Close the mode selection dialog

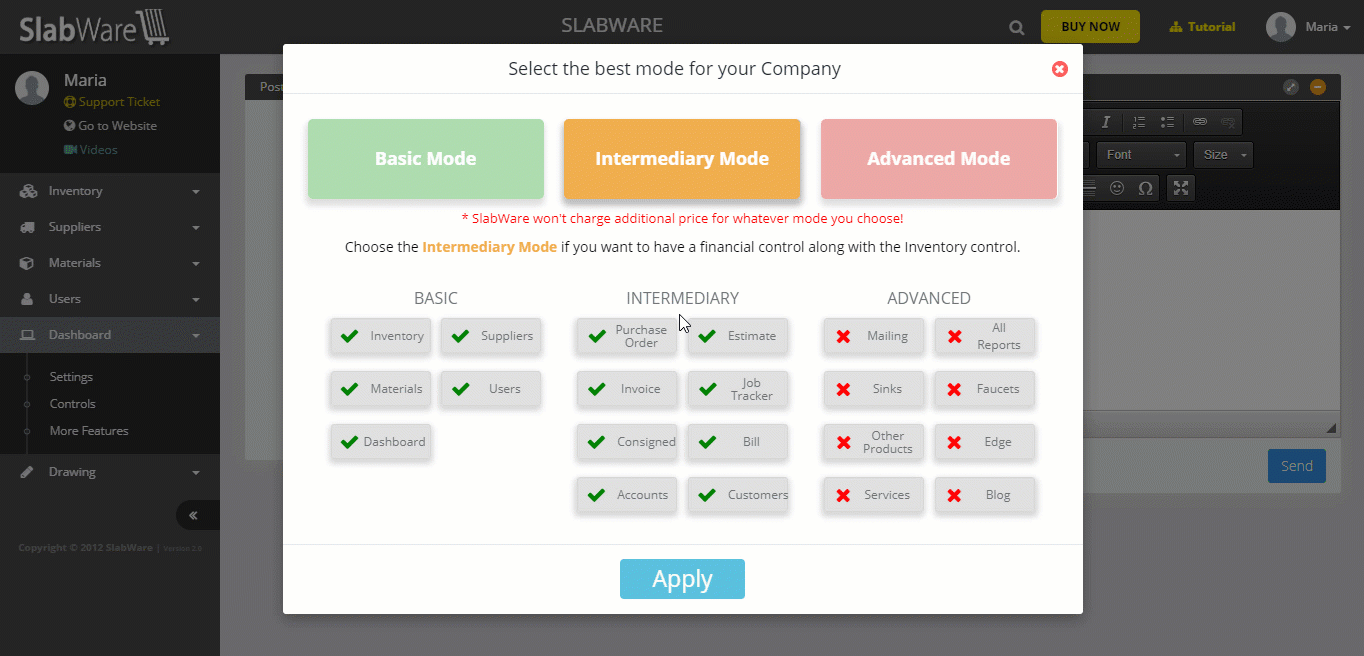[x=1060, y=69]
